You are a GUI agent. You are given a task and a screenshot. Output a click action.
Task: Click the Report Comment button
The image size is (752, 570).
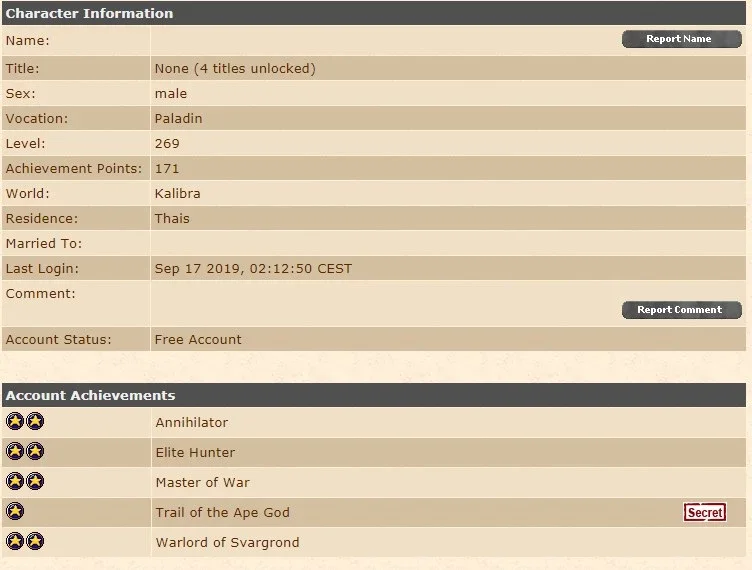(682, 310)
